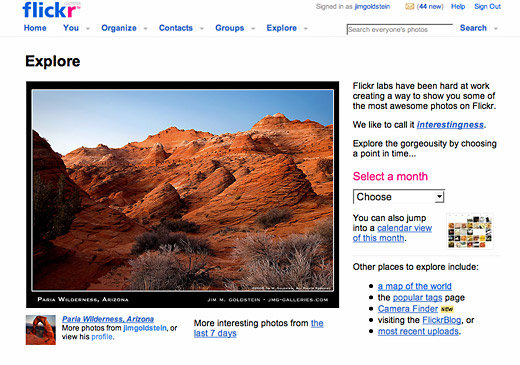
Task: Click the Delicate Arch buddy thumbnail
Action: click(41, 330)
